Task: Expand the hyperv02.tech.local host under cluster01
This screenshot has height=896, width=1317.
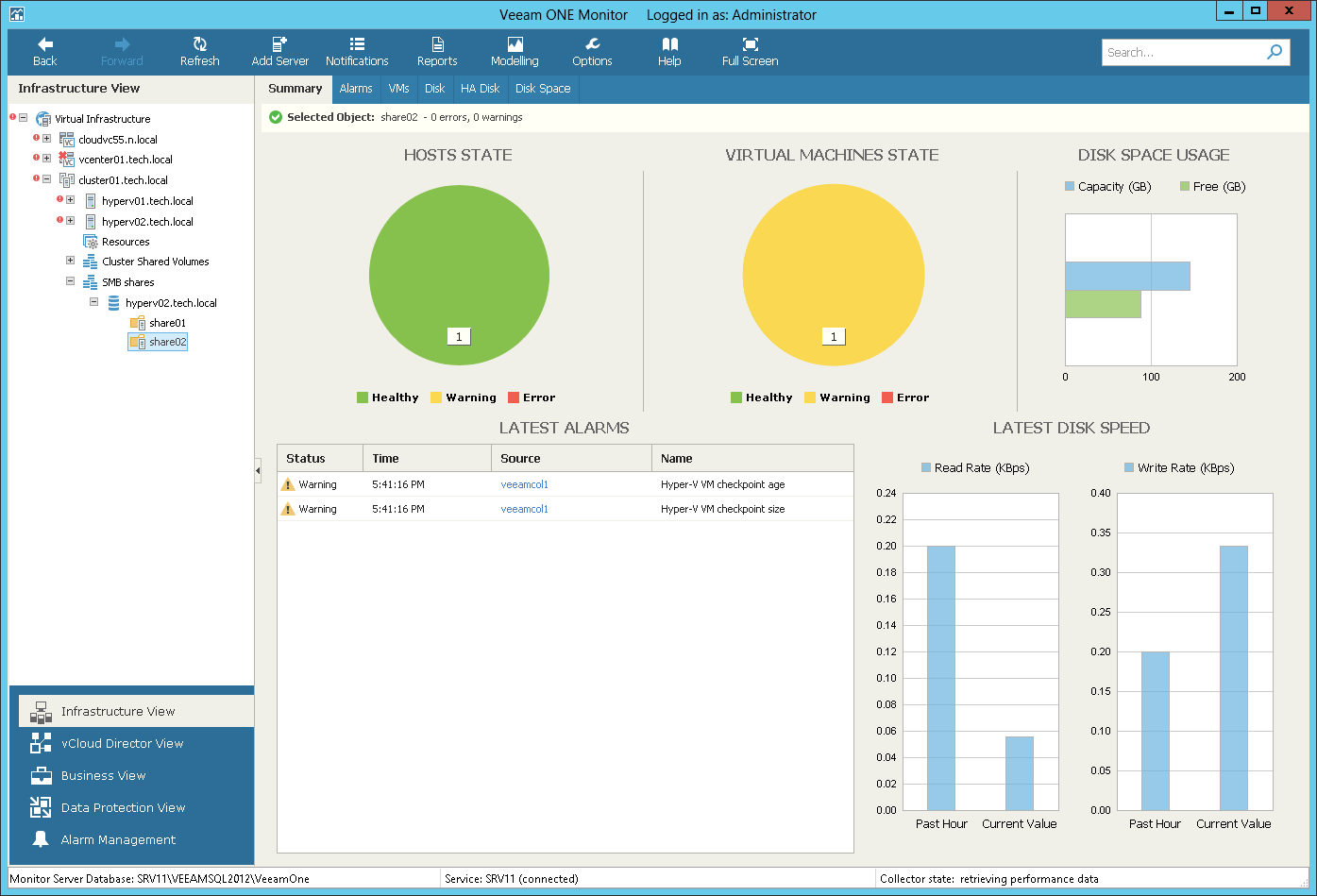Action: tap(71, 221)
